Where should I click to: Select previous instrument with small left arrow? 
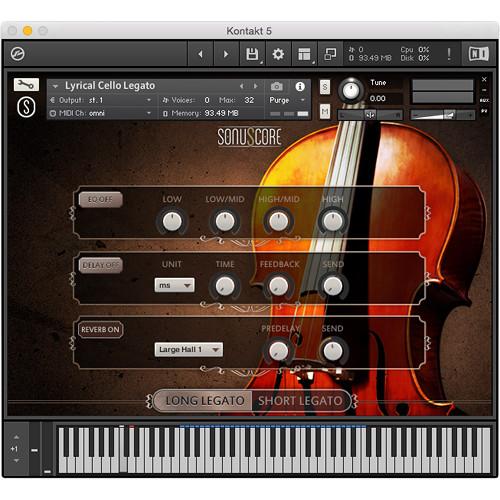pyautogui.click(x=242, y=86)
